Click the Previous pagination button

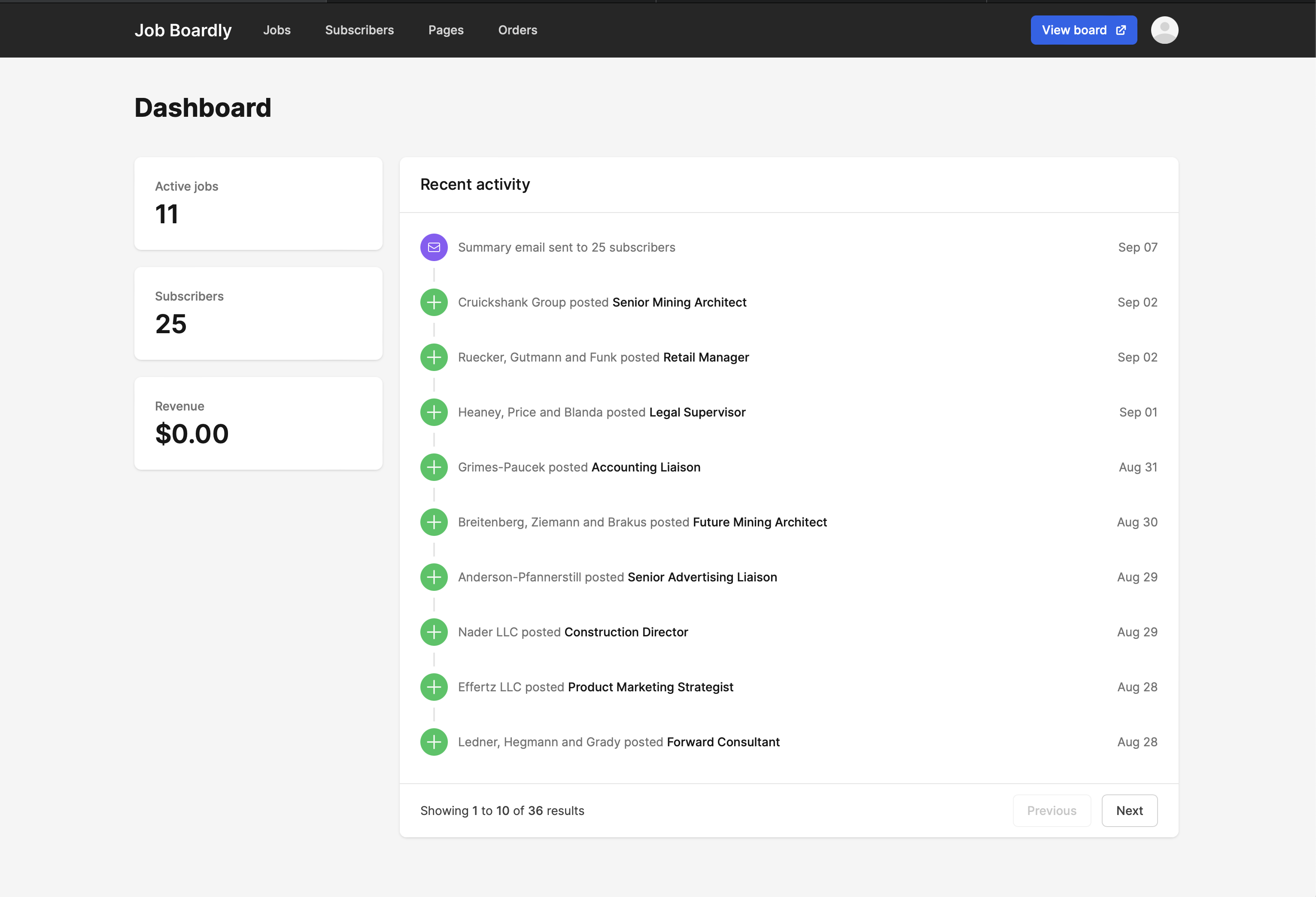1052,810
